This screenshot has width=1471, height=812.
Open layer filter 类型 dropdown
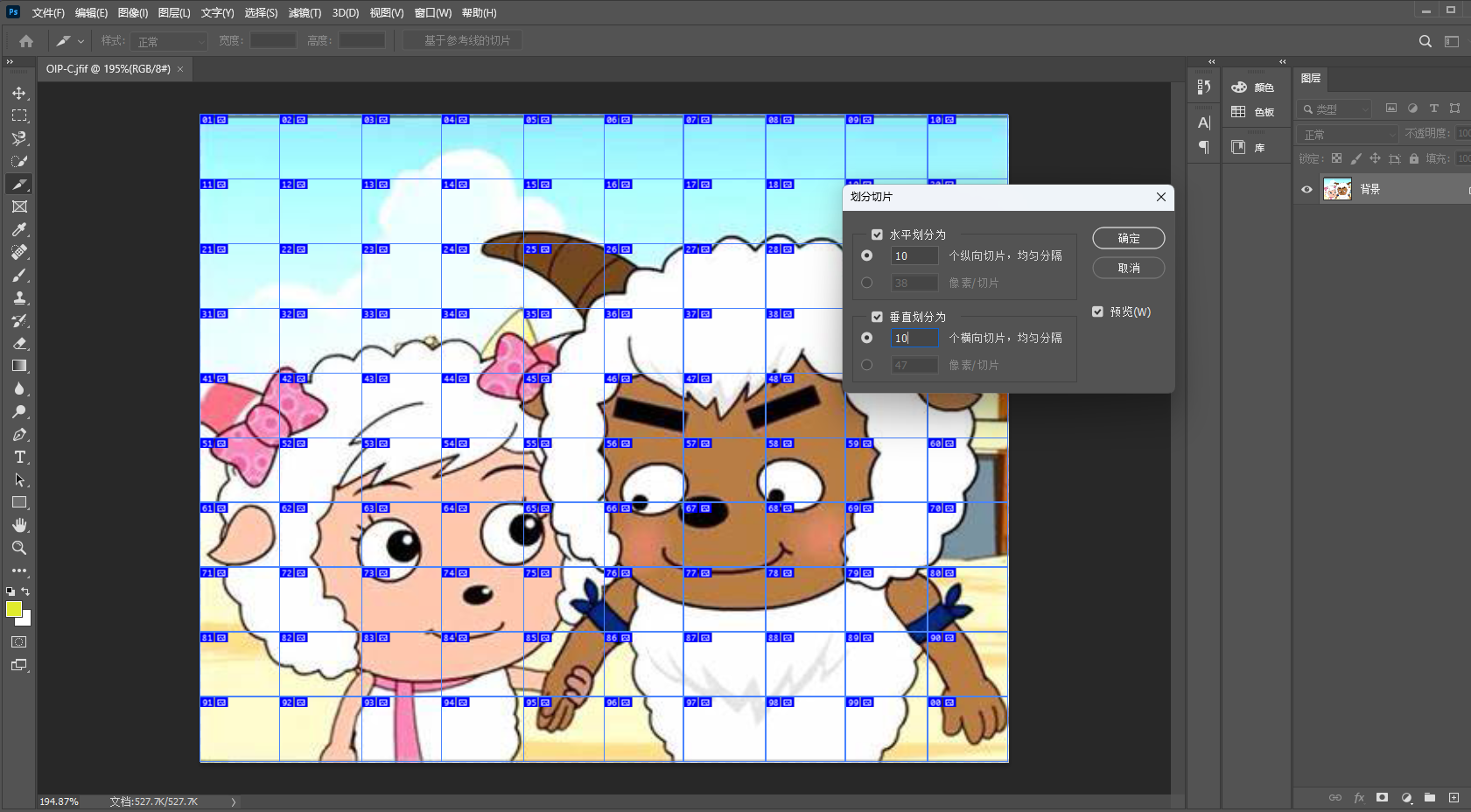coord(1334,108)
